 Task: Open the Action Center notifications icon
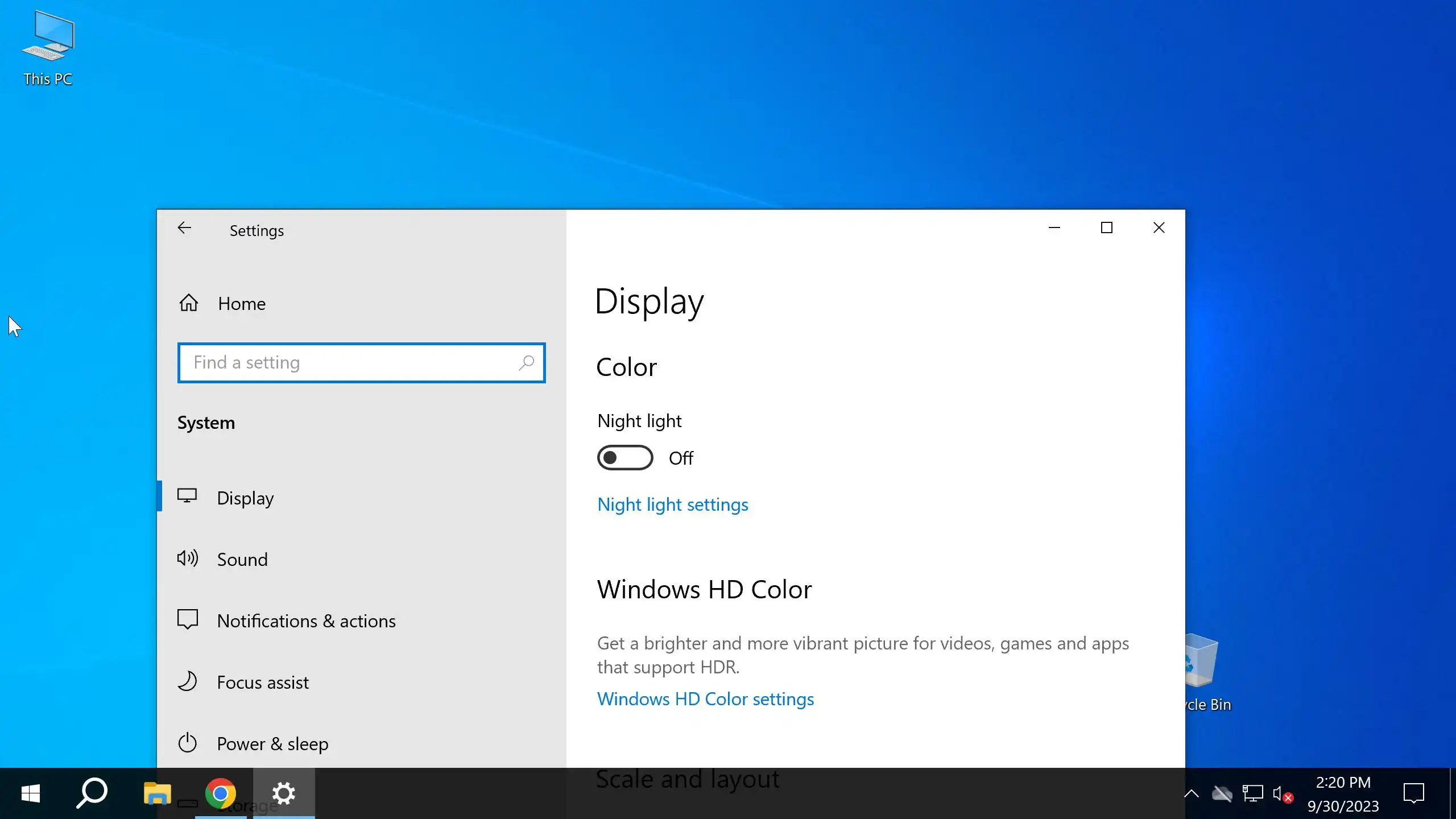(x=1413, y=793)
